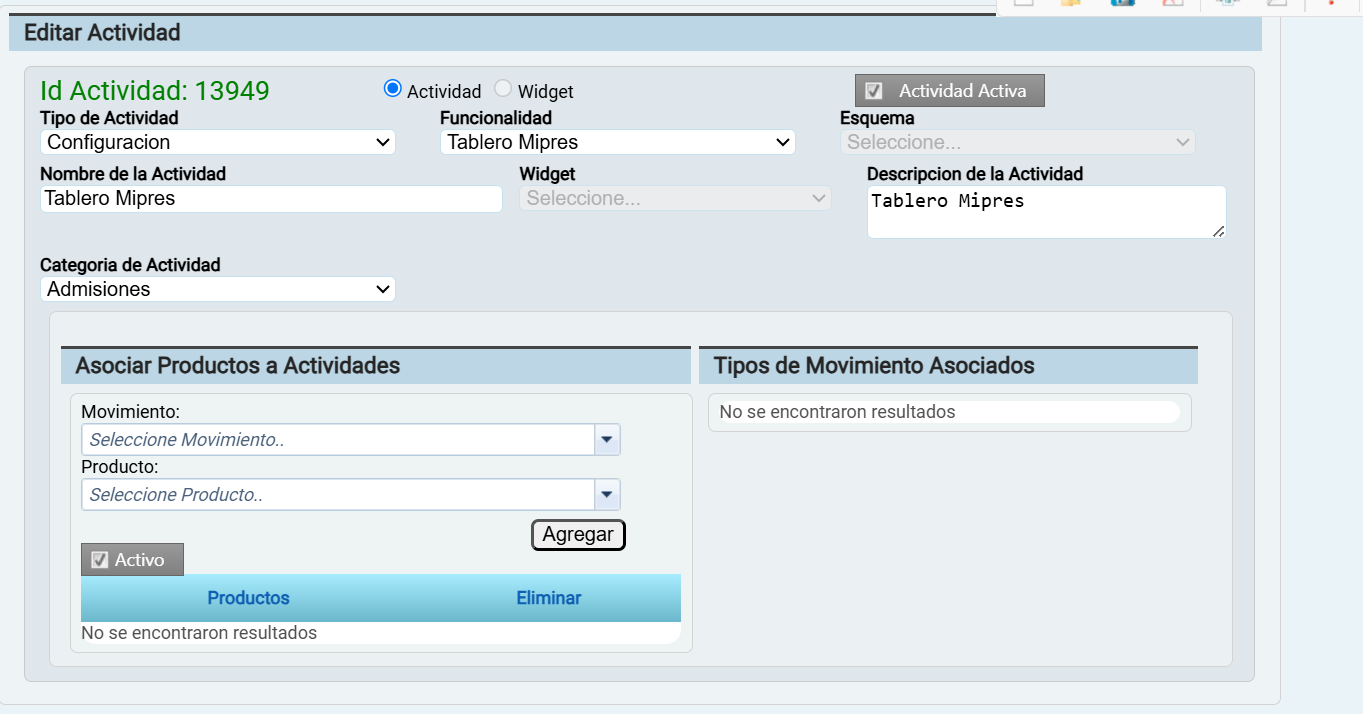Screen dimensions: 1363x714
Task: Click the Asociar Productos a Actividades heading
Action: point(238,366)
